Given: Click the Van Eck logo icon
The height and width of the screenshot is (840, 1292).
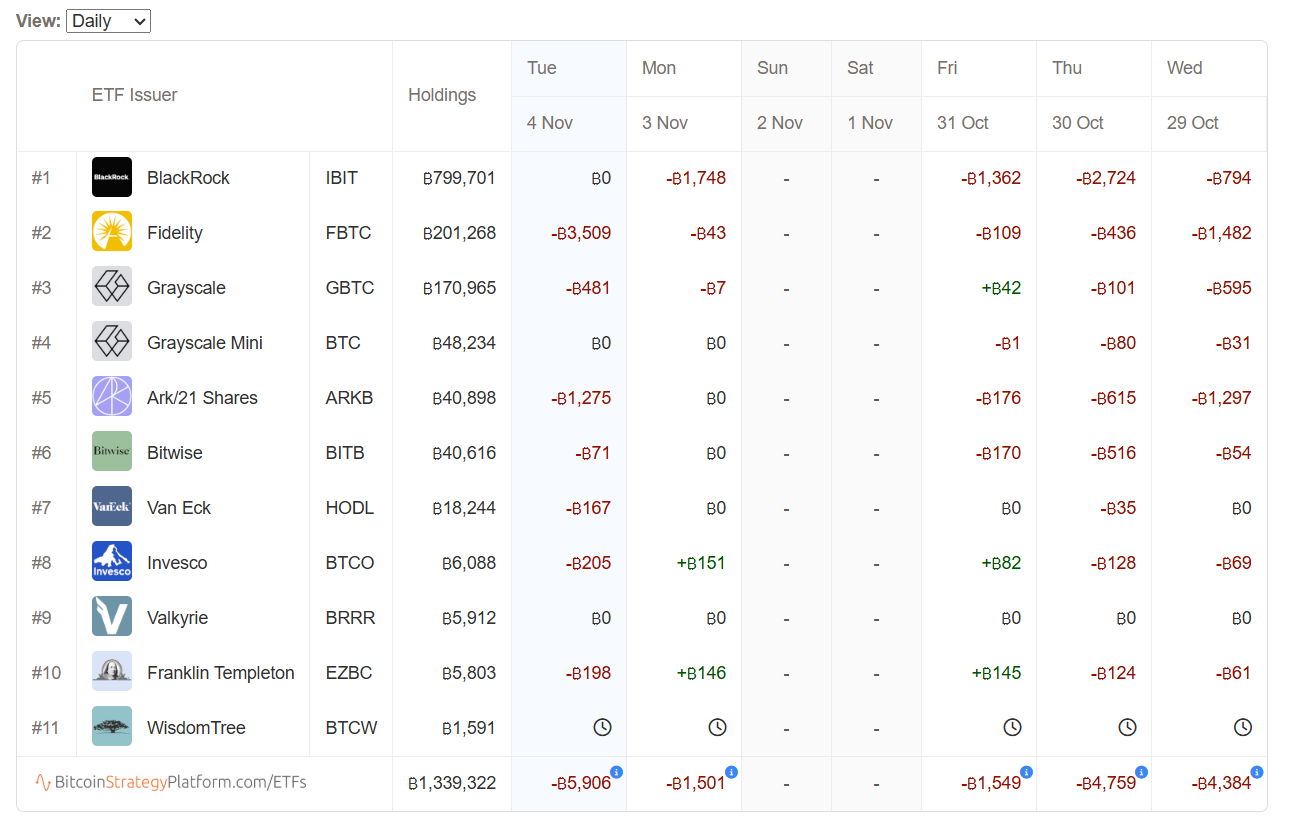Looking at the screenshot, I should (x=112, y=507).
